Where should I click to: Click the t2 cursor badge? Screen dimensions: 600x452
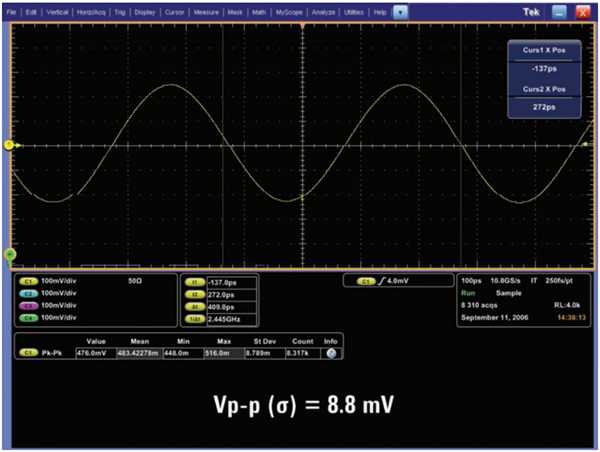[195, 295]
